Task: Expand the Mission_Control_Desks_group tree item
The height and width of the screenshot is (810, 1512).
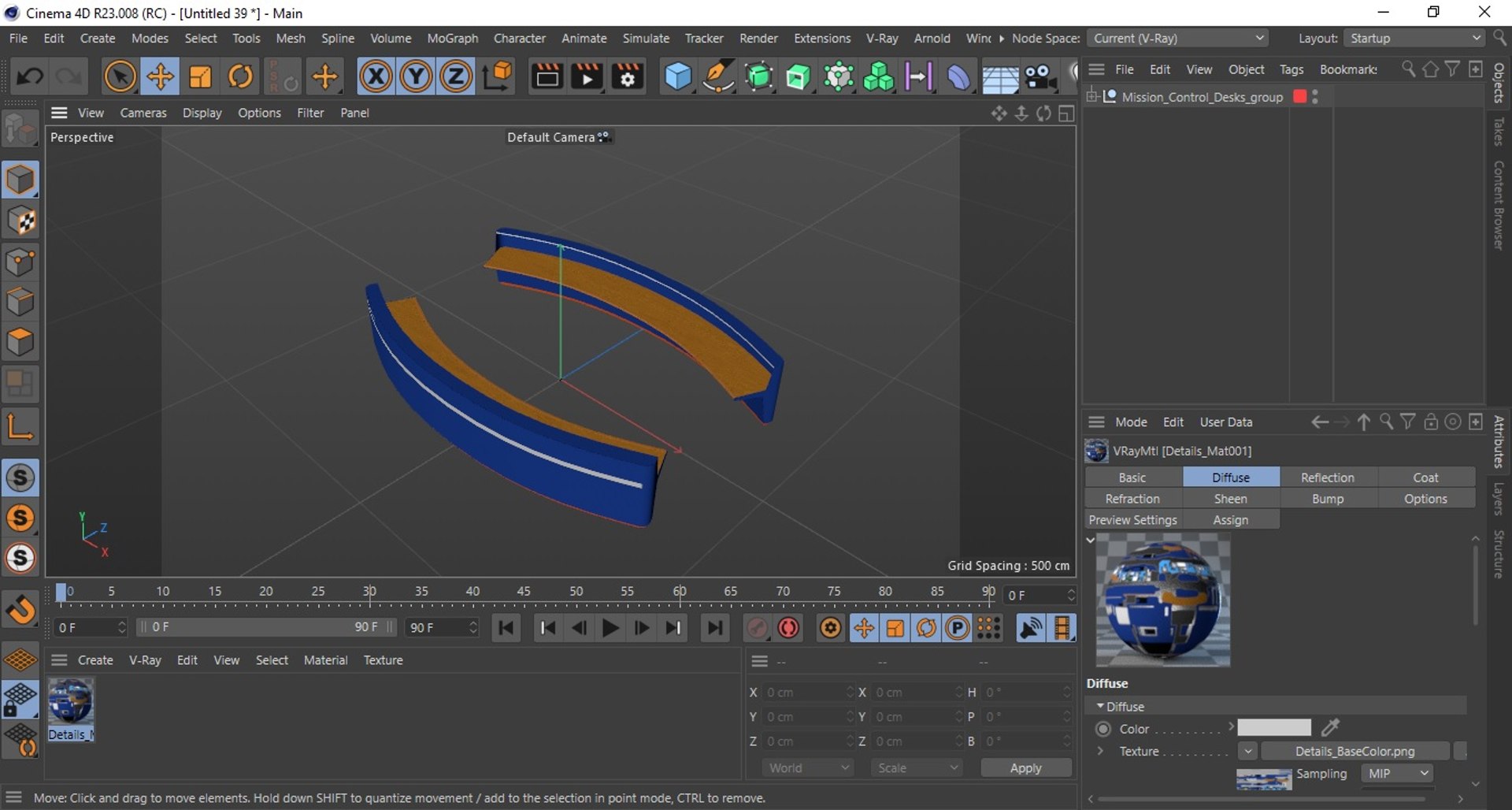Action: point(1091,97)
